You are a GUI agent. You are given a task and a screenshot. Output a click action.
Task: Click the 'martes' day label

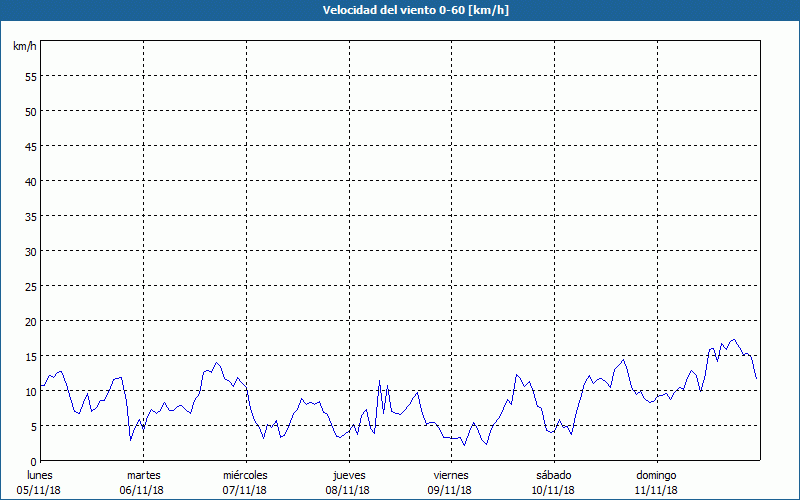click(143, 475)
